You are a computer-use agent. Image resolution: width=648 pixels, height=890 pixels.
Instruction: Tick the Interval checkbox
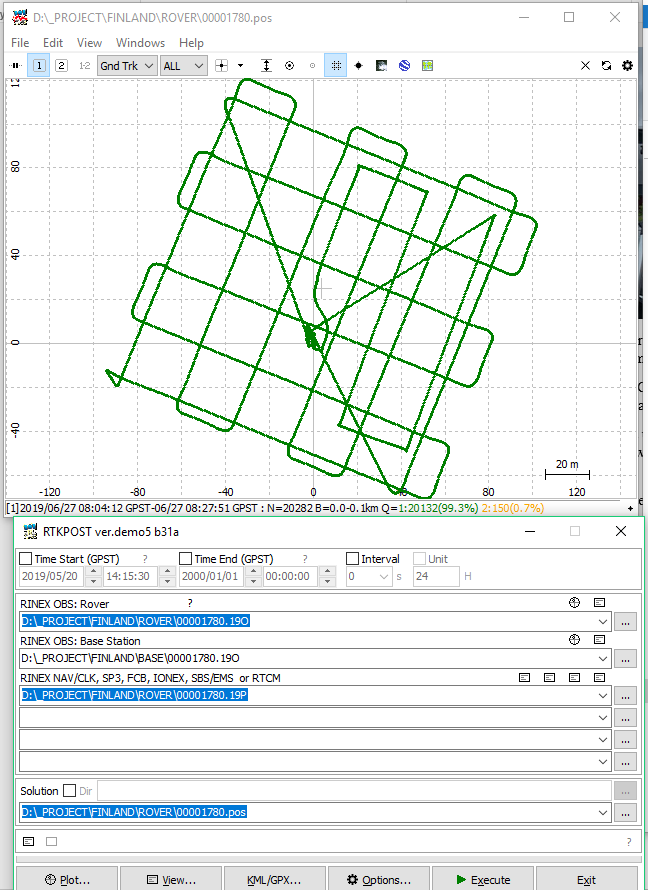352,559
